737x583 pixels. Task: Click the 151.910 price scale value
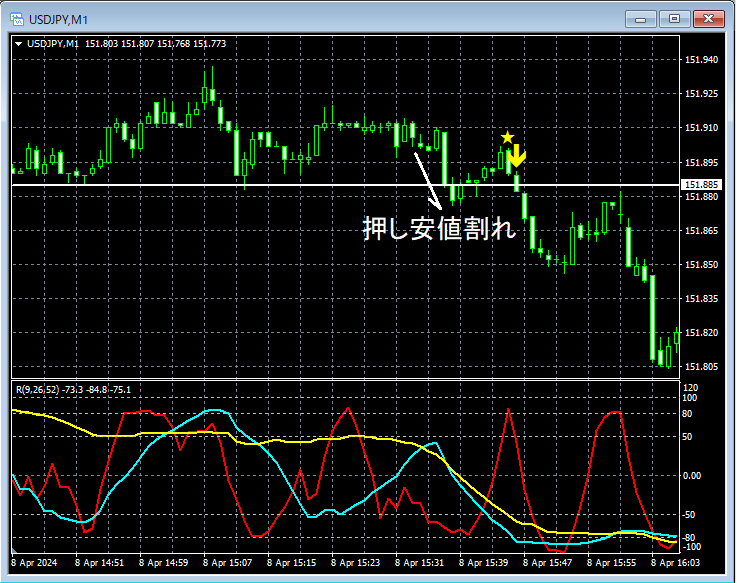pos(701,127)
